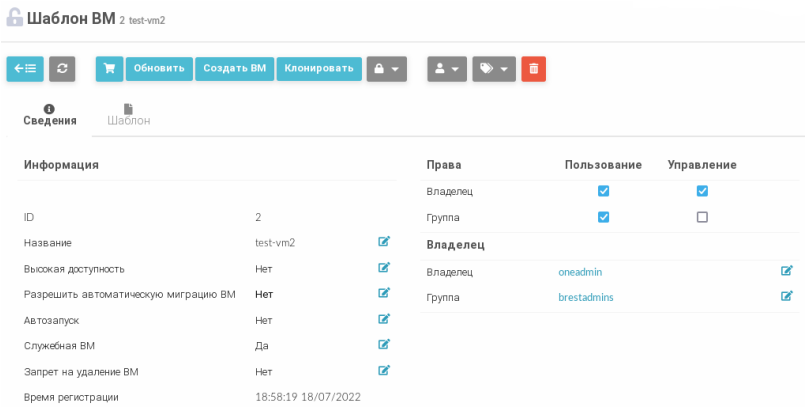
Task: Expand the tags label dropdown
Action: click(x=494, y=68)
